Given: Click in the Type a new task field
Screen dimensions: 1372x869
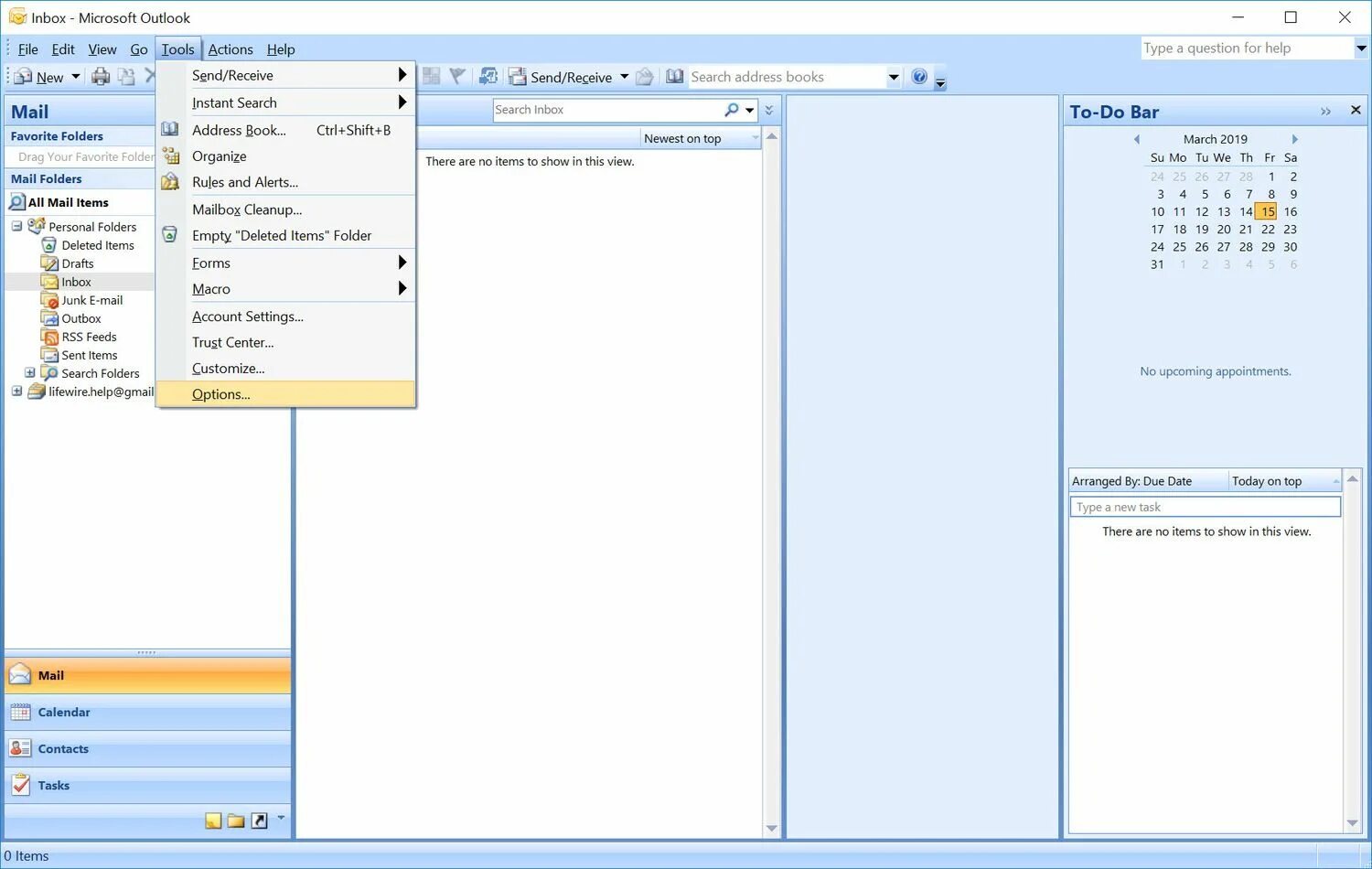Looking at the screenshot, I should (x=1206, y=507).
